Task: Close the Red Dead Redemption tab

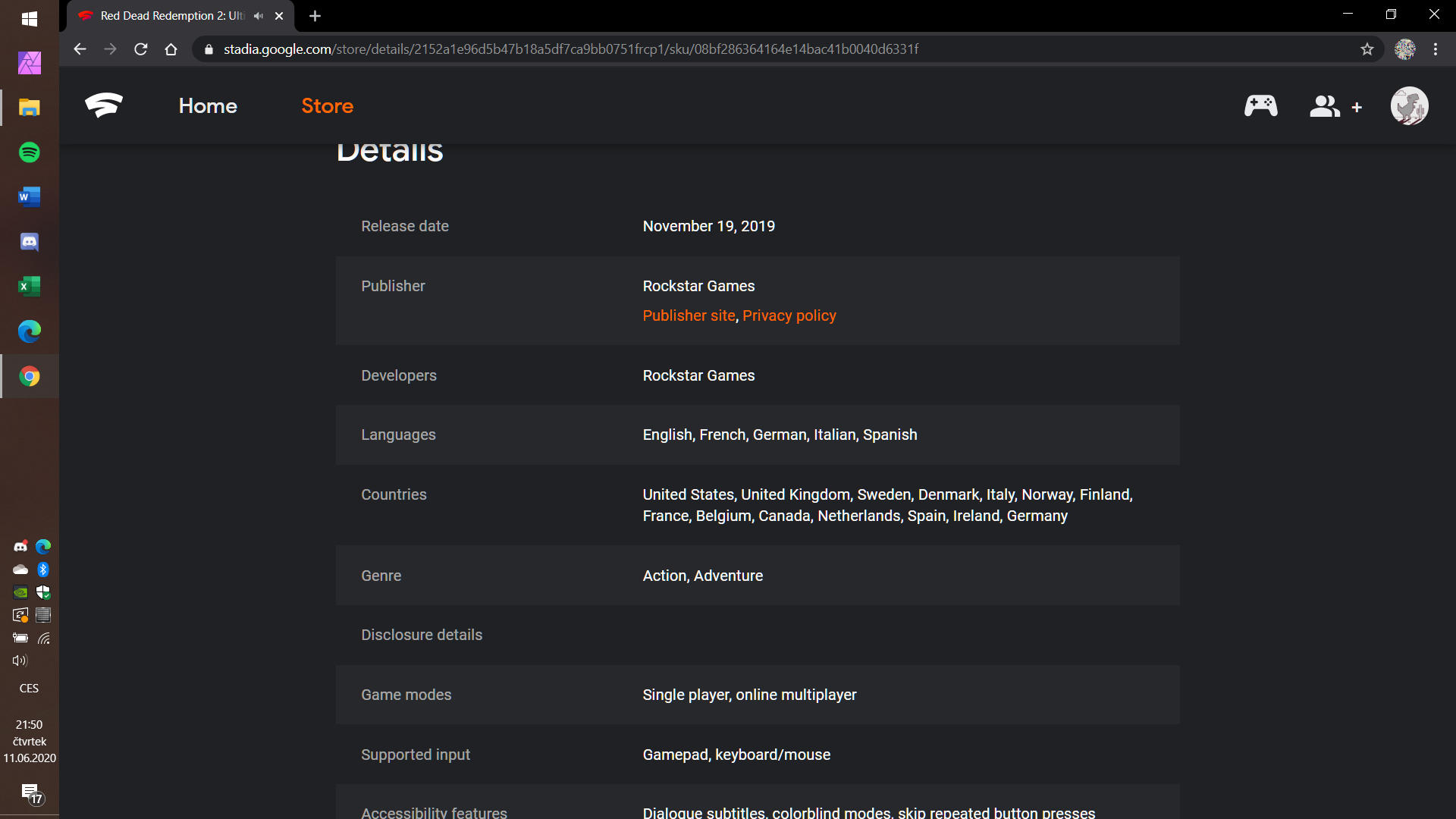Action: coord(279,16)
